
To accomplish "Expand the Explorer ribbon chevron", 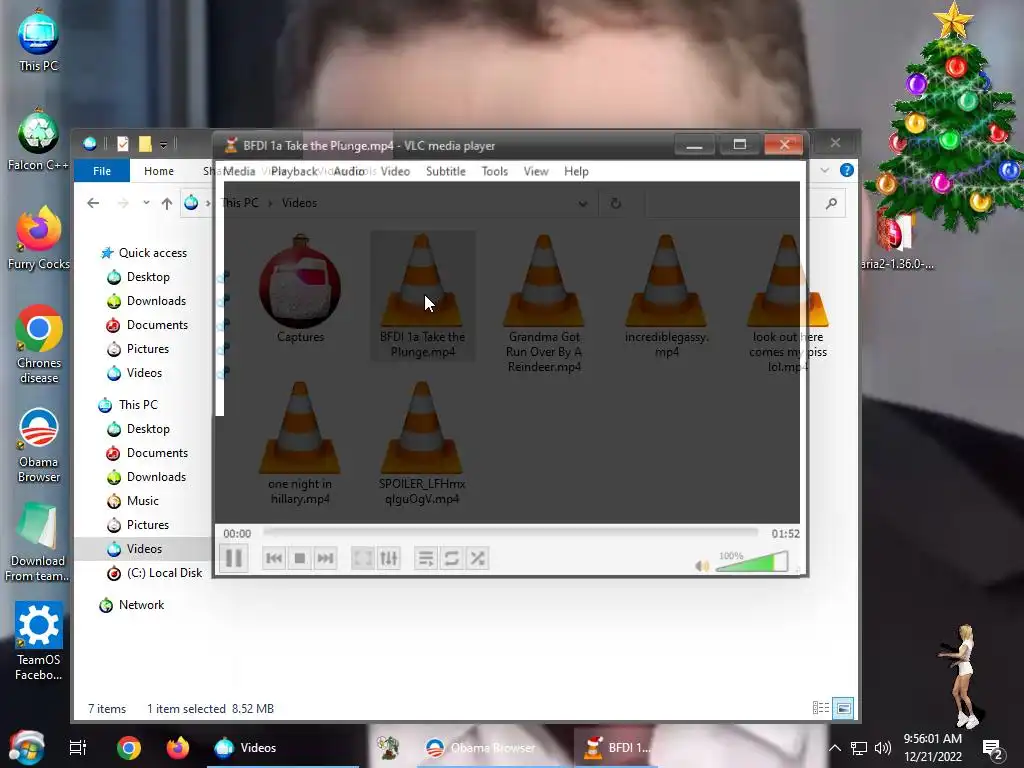I will [x=825, y=170].
